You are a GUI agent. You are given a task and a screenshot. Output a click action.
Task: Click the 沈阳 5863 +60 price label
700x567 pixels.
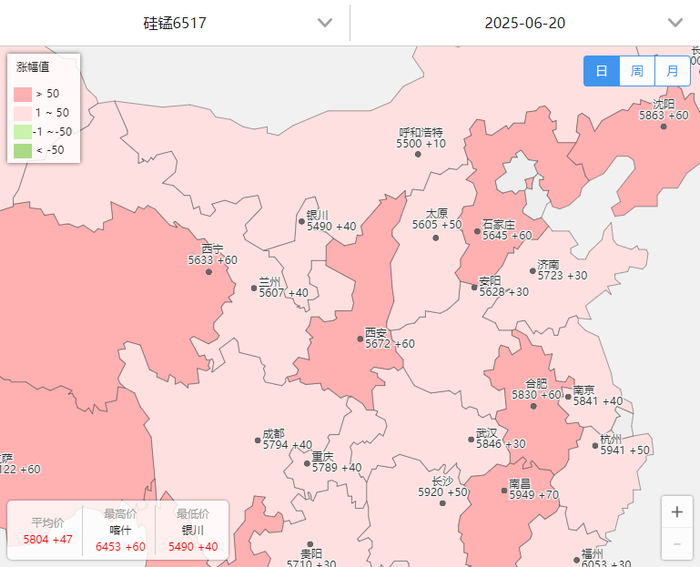664,110
